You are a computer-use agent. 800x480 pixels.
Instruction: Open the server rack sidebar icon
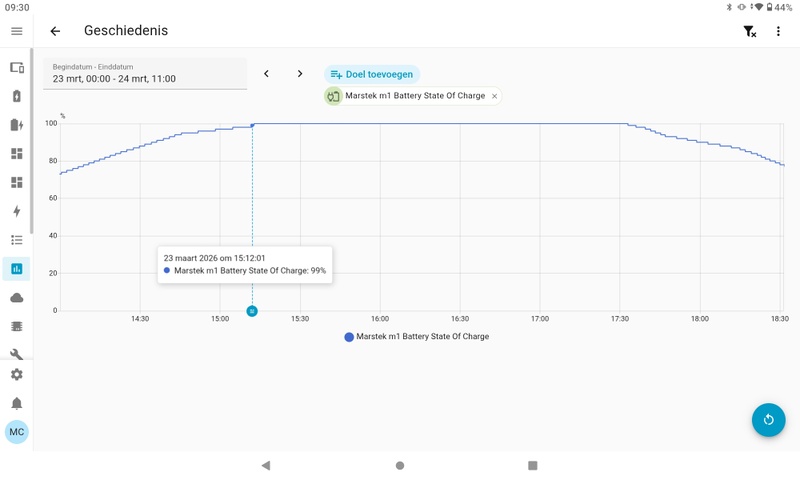(17, 326)
